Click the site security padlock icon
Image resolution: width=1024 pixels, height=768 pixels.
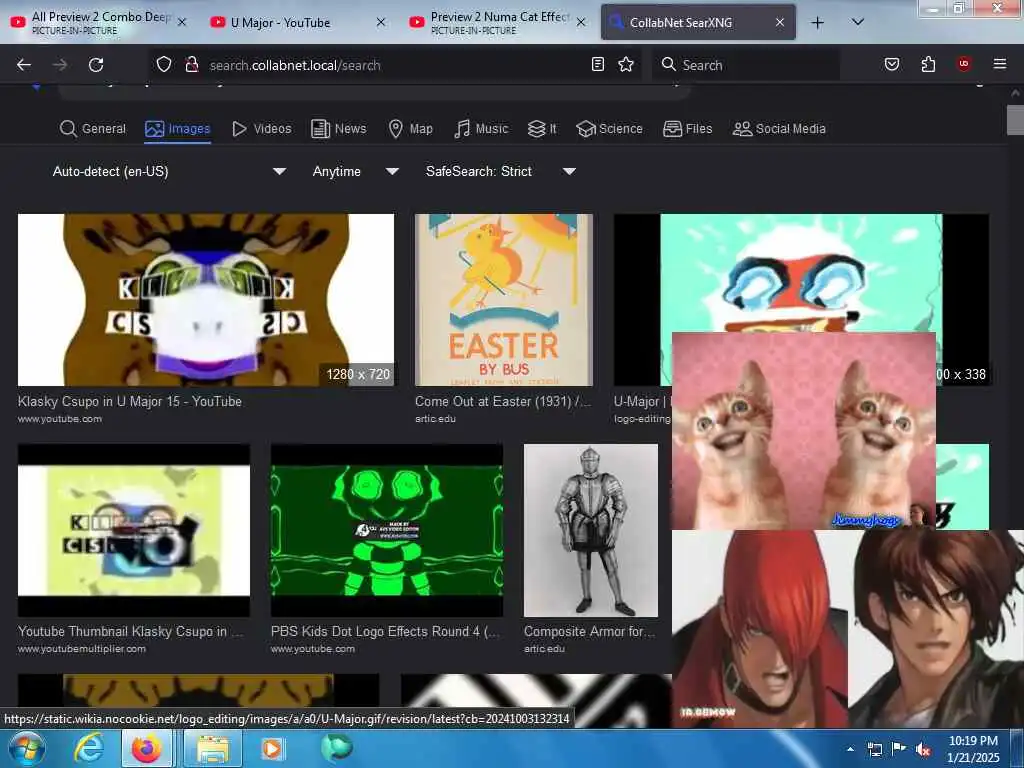191,64
